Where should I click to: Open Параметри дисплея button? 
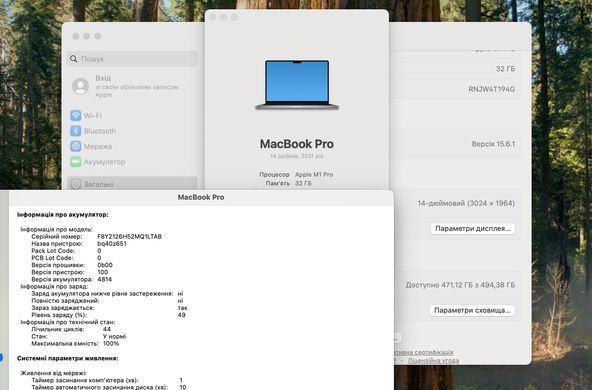click(x=473, y=228)
